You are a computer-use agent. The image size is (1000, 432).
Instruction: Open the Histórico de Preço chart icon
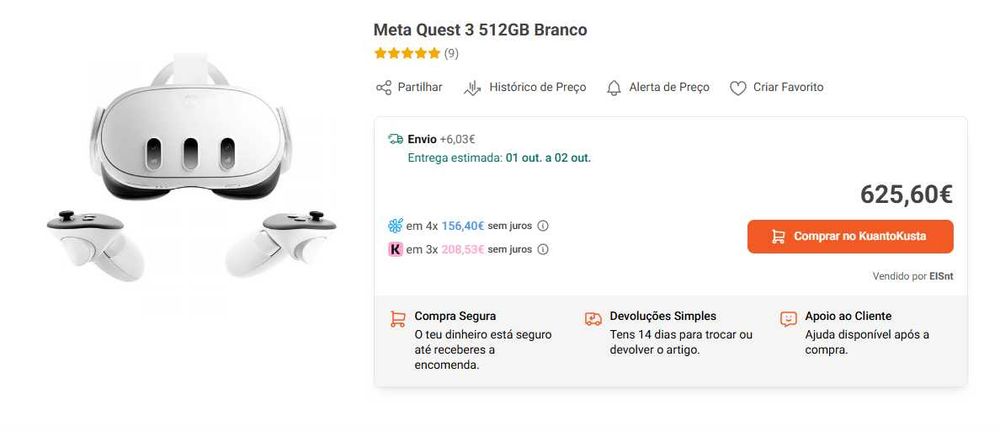click(473, 88)
